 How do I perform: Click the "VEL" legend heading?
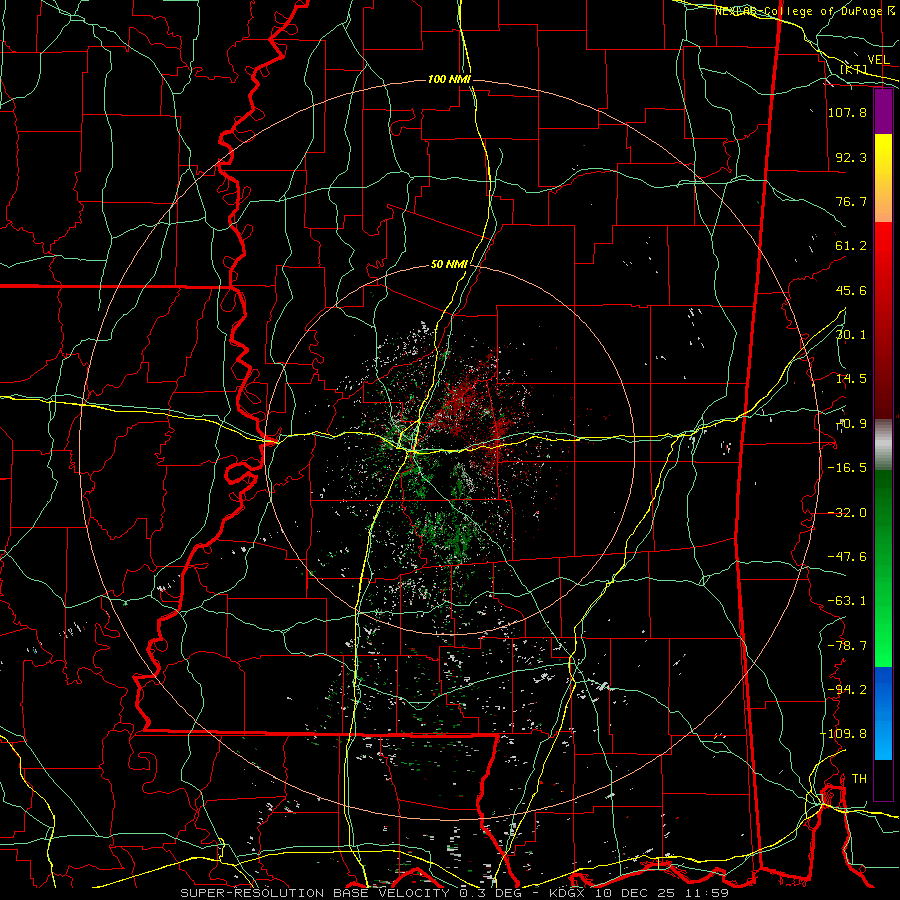[878, 60]
